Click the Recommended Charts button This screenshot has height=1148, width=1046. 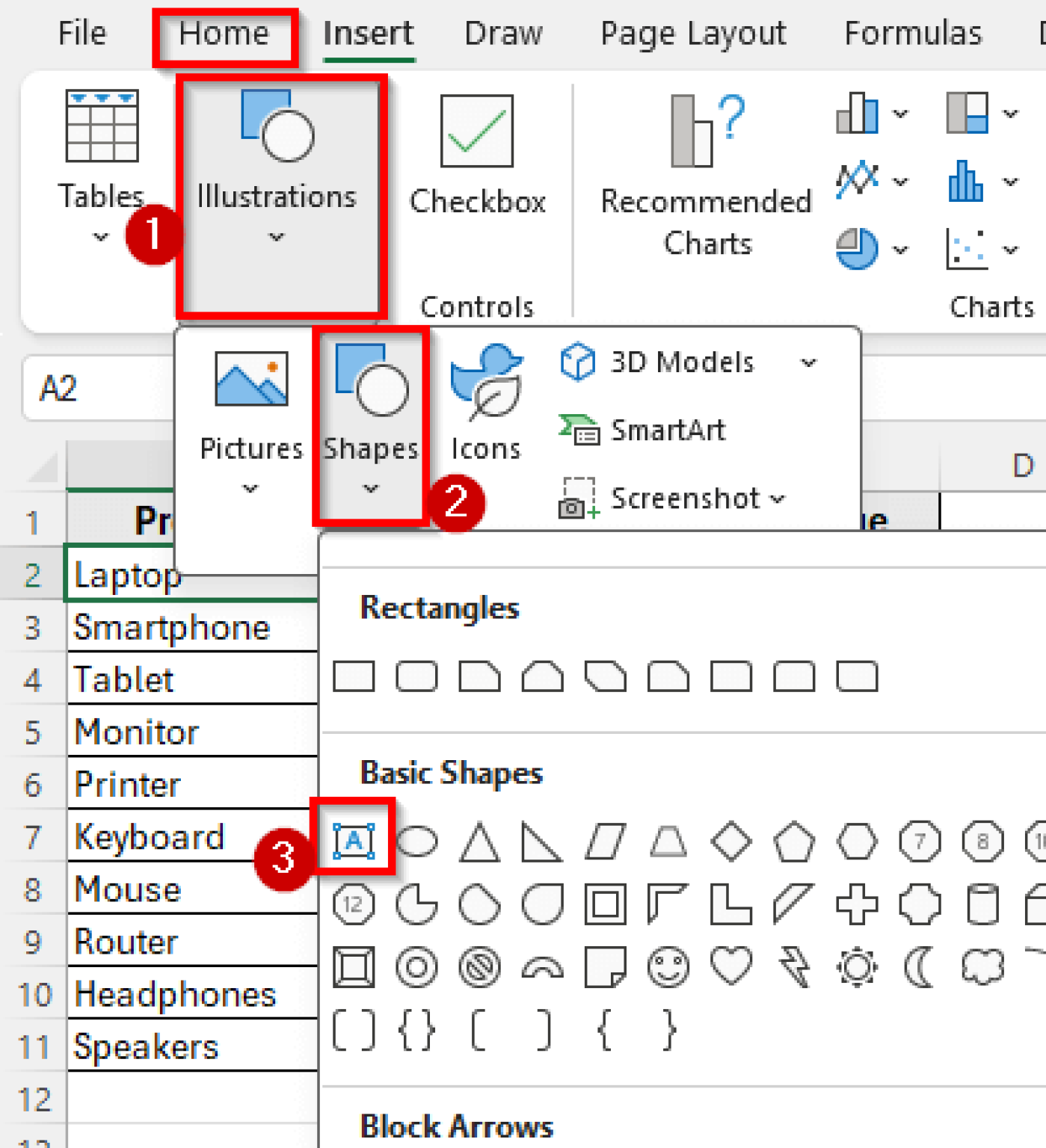coord(707,172)
